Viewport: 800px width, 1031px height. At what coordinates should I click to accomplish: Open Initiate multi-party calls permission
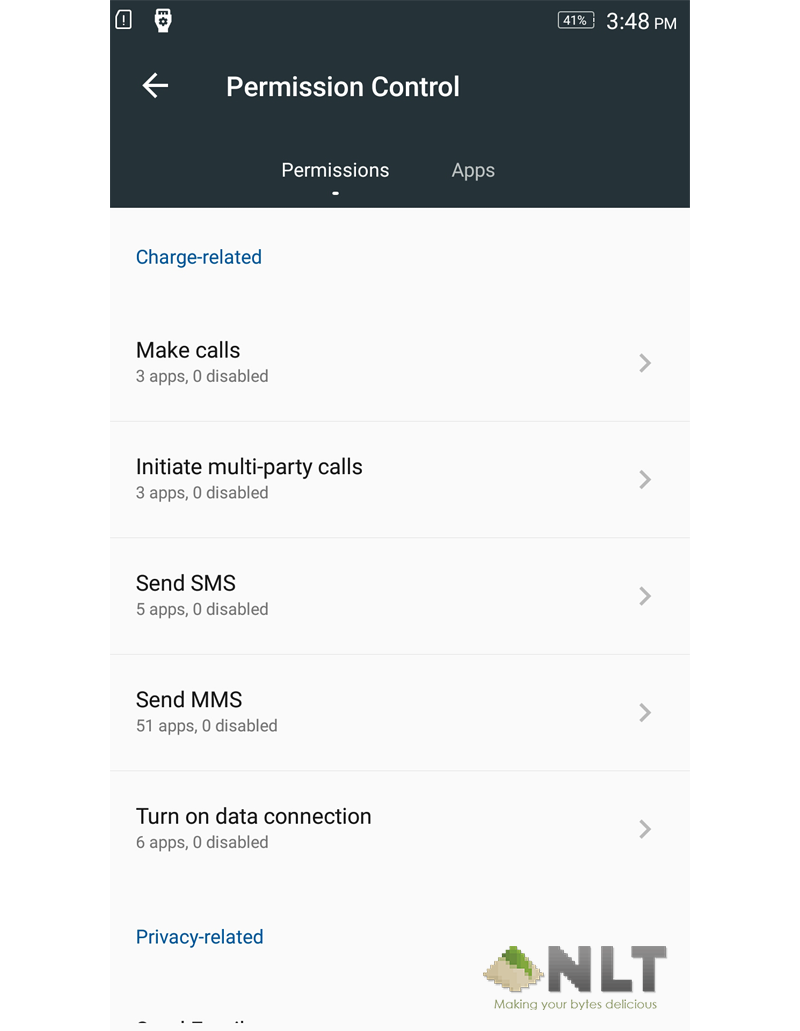click(400, 480)
